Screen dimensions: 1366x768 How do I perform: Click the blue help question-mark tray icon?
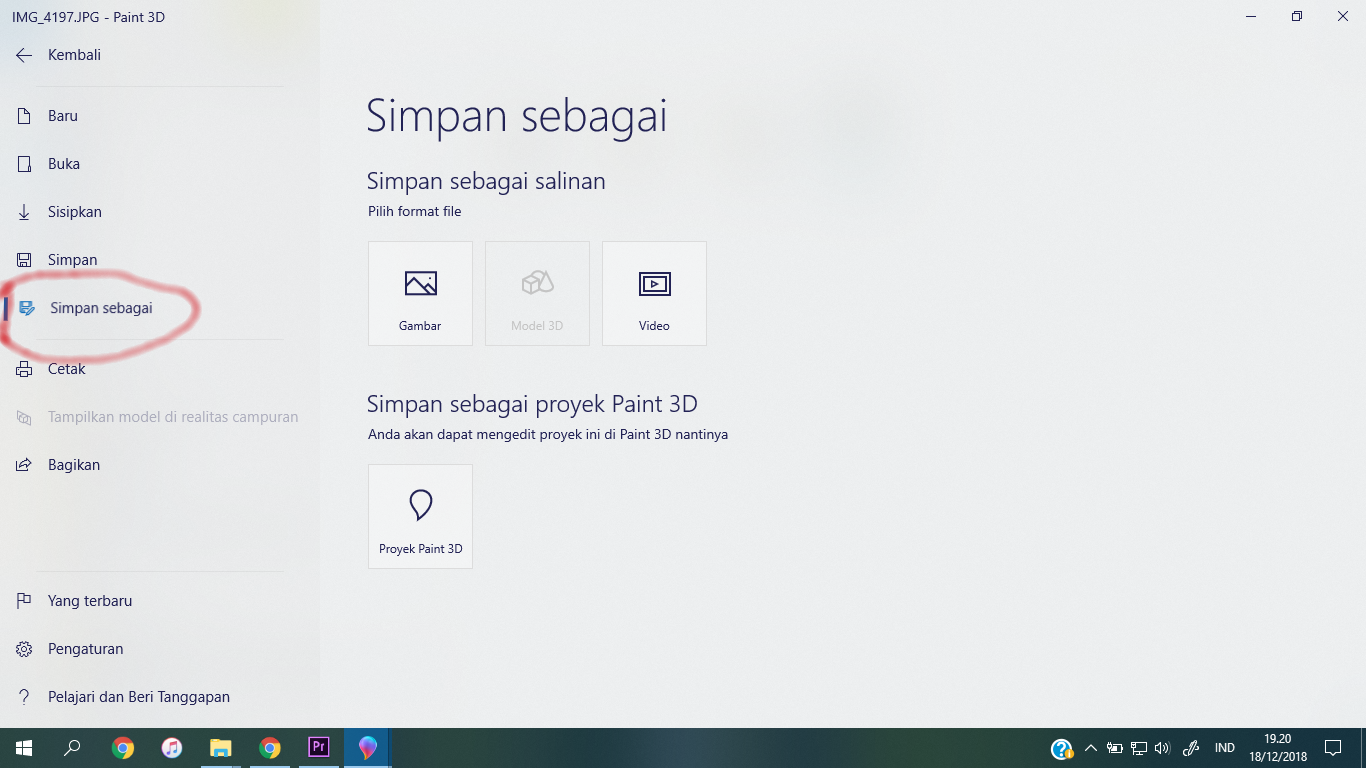tap(1062, 749)
